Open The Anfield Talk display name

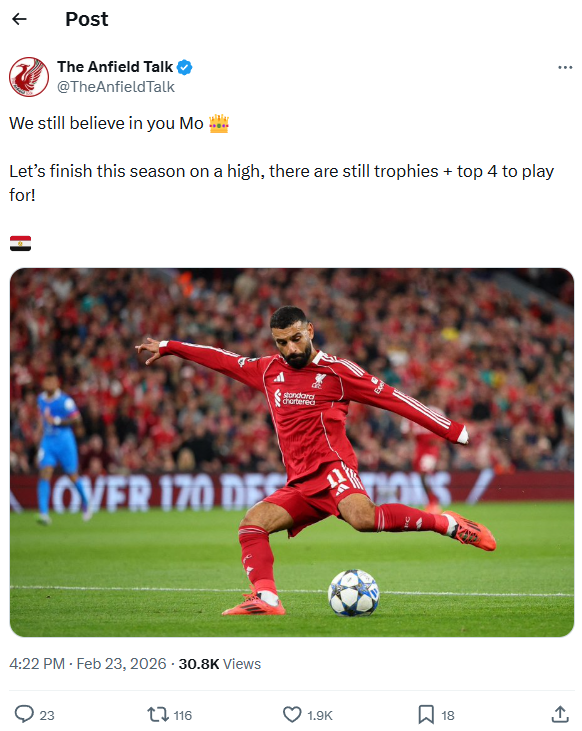coord(115,67)
